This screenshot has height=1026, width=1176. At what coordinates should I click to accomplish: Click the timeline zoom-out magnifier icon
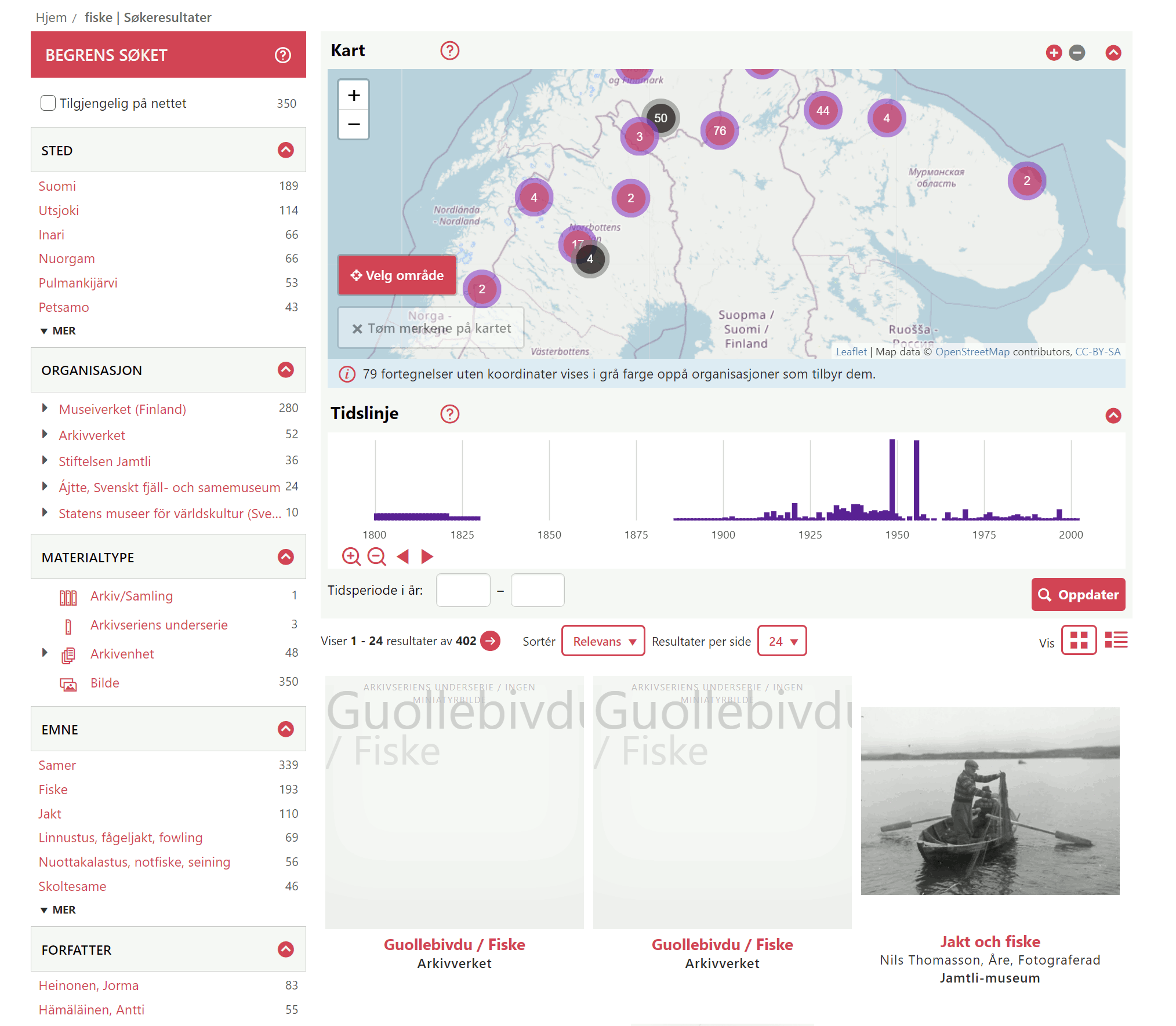[377, 556]
